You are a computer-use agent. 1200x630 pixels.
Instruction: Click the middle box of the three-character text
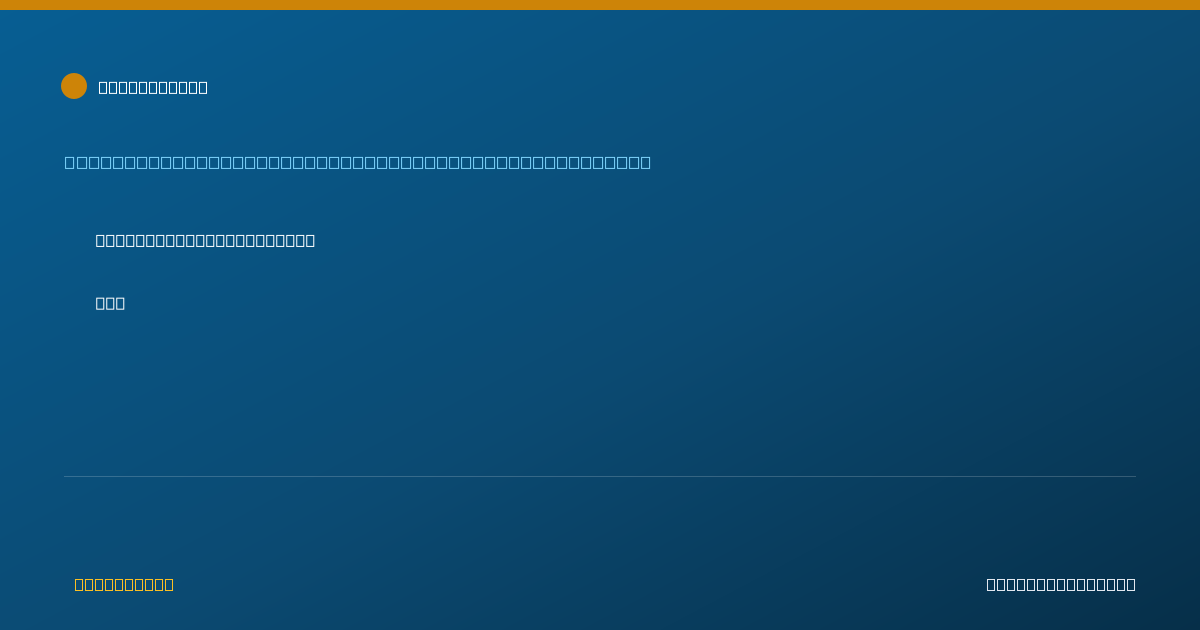tap(110, 303)
